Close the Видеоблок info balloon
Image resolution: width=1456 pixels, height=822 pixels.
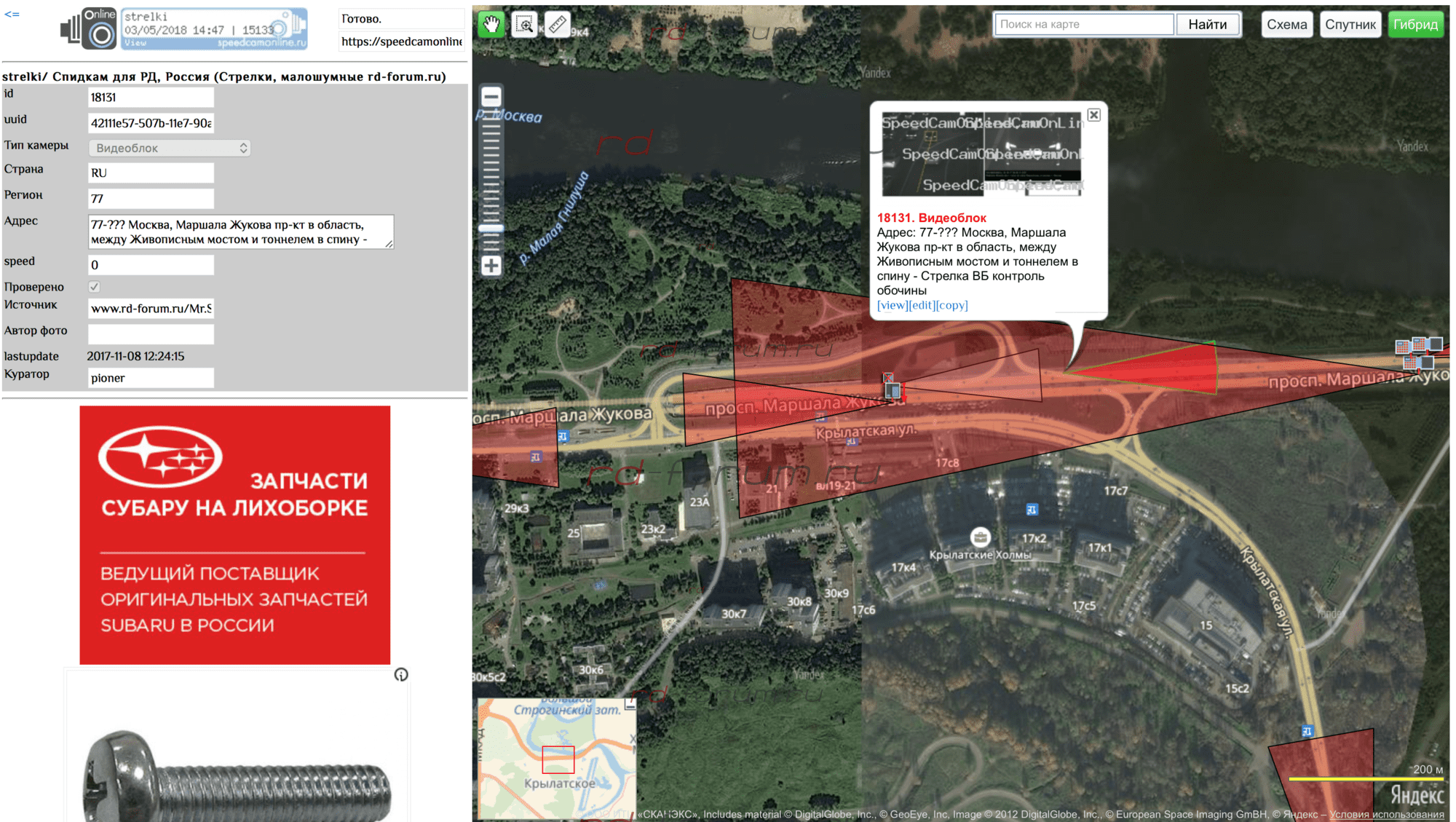point(1093,115)
